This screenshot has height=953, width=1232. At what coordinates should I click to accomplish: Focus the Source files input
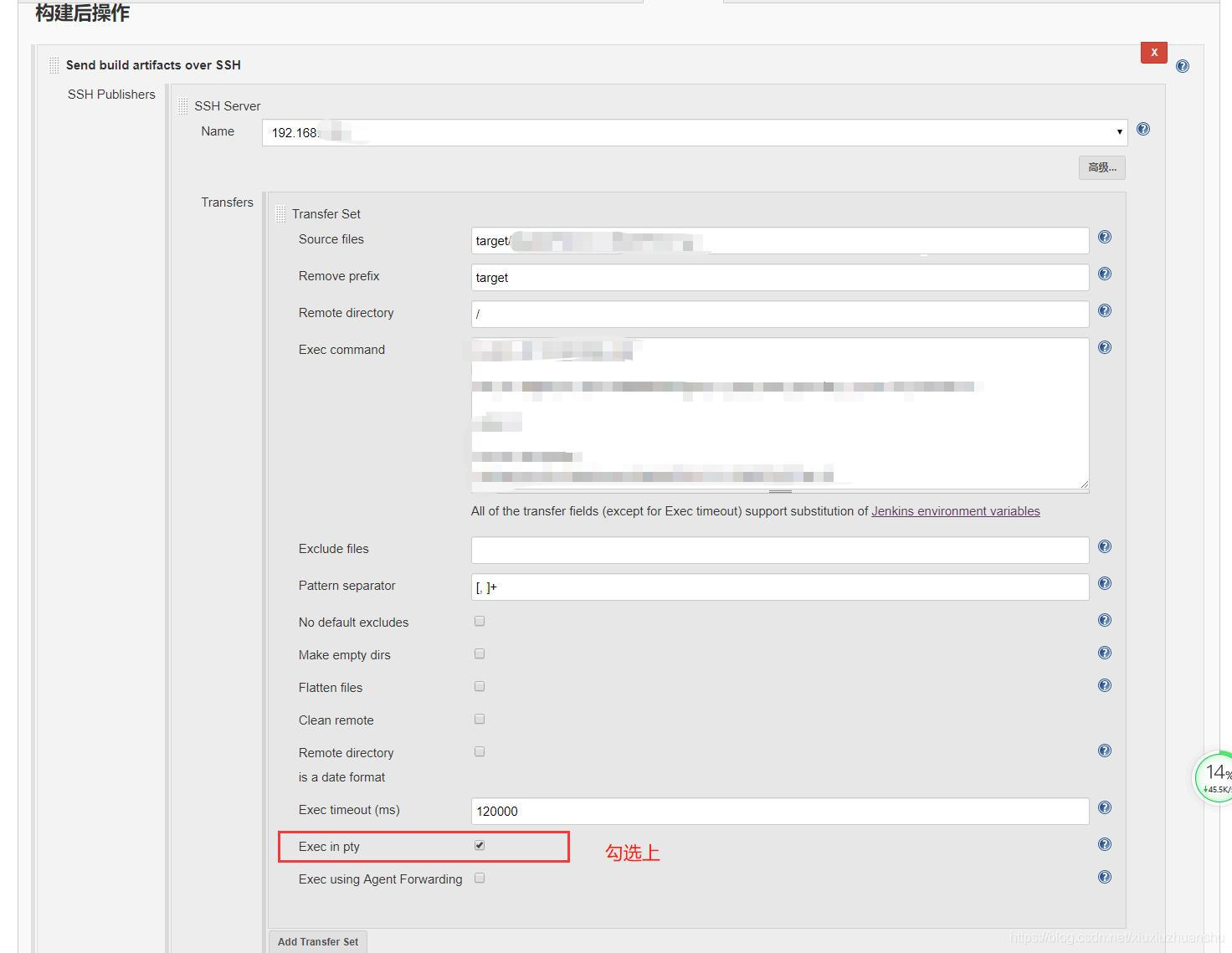click(x=780, y=240)
